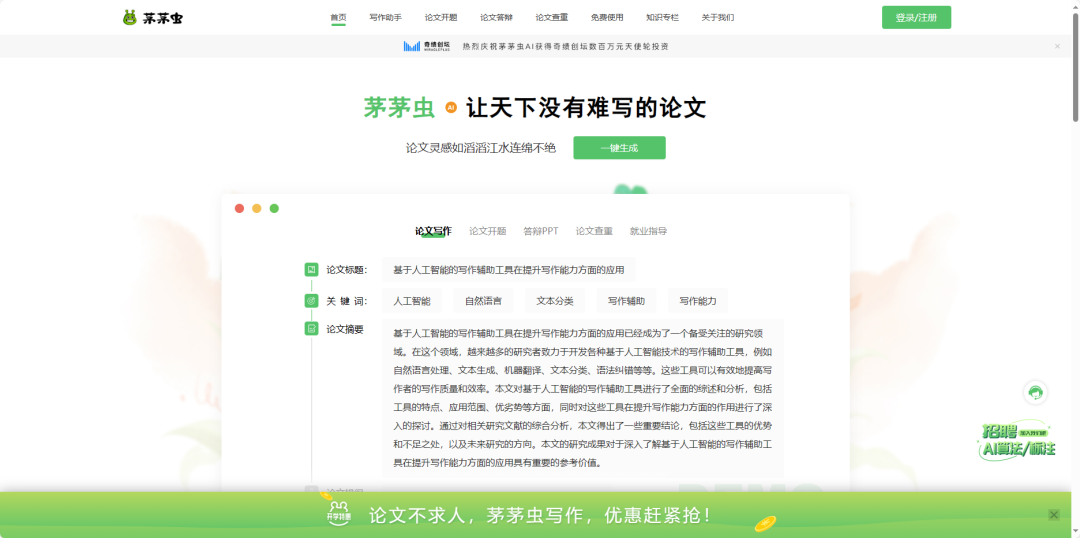Click the paper abstract text box
The width and height of the screenshot is (1080, 538).
pyautogui.click(x=583, y=398)
